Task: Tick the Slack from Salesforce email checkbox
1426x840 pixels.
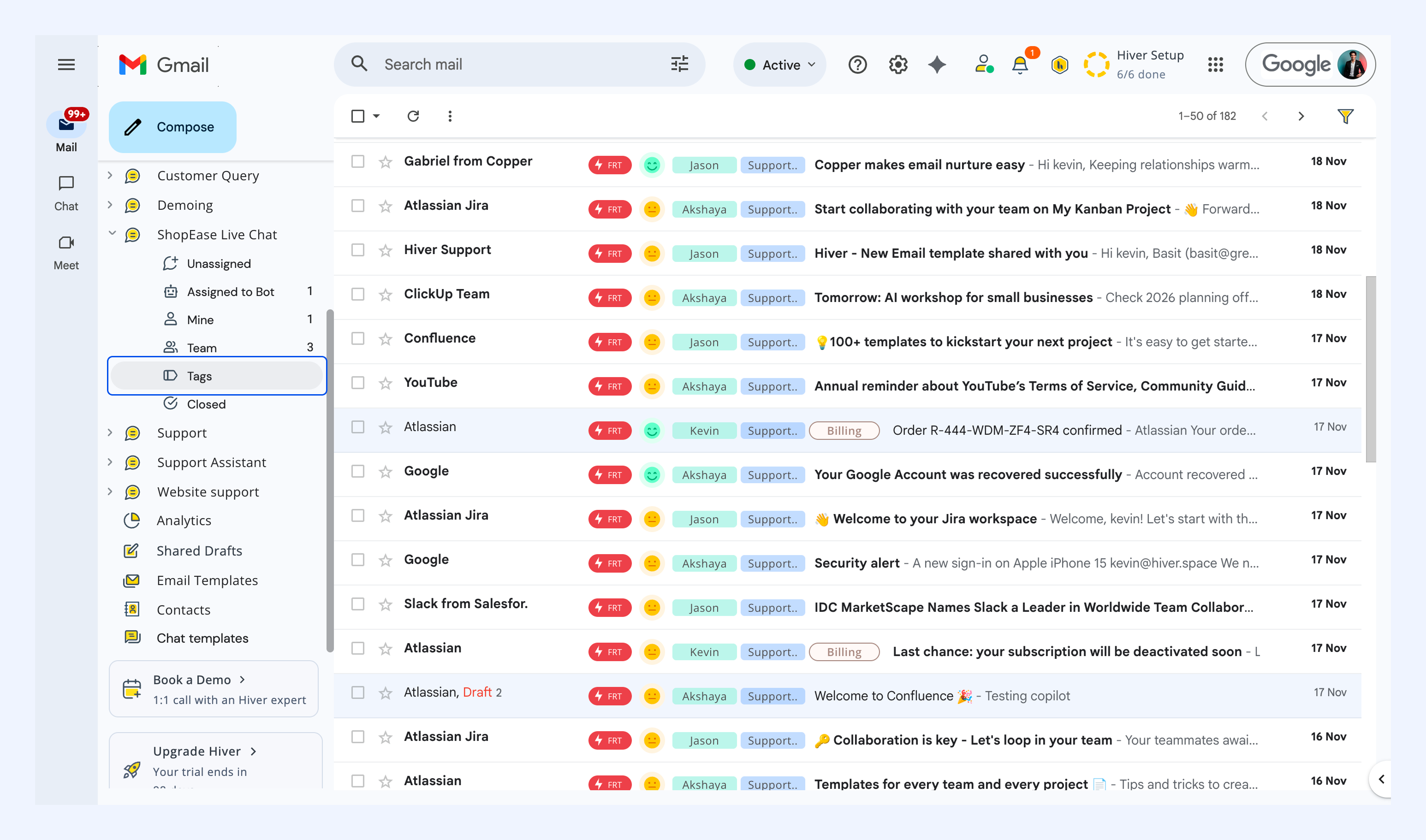Action: 358,604
